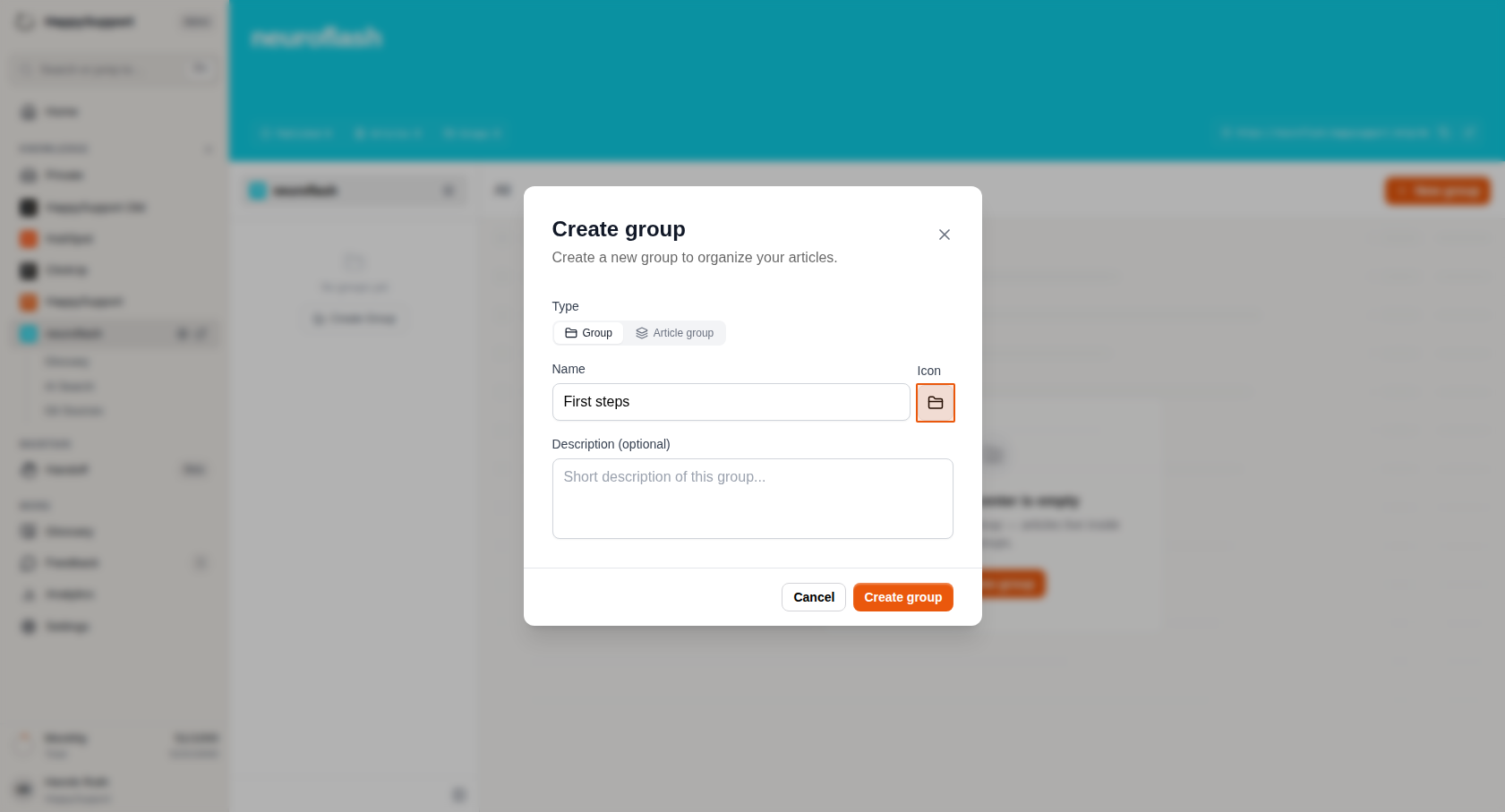The height and width of the screenshot is (812, 1505).
Task: Expand the neuroflash knowledge base selector
Action: point(355,191)
